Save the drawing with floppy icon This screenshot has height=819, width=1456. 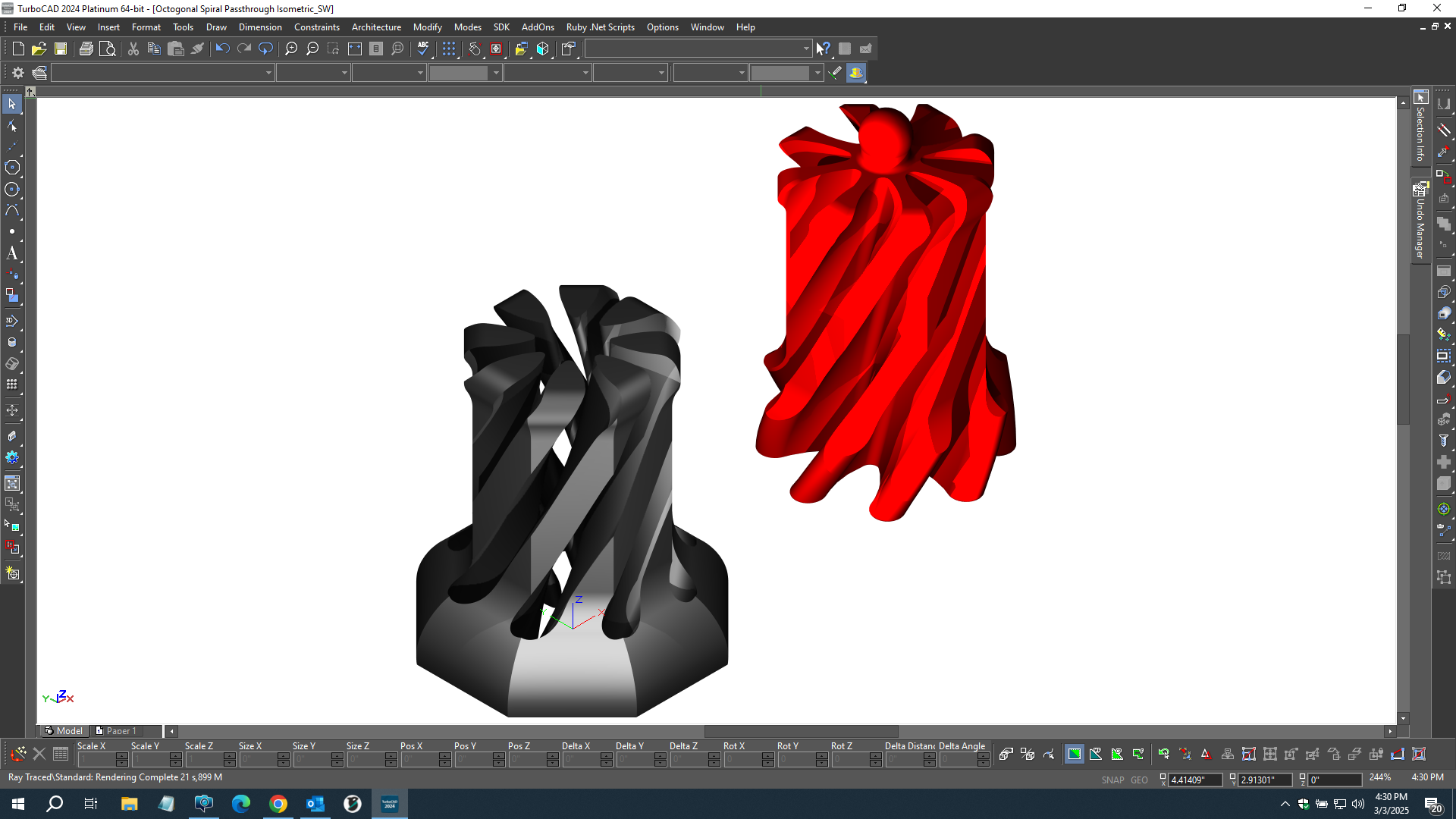pos(61,49)
